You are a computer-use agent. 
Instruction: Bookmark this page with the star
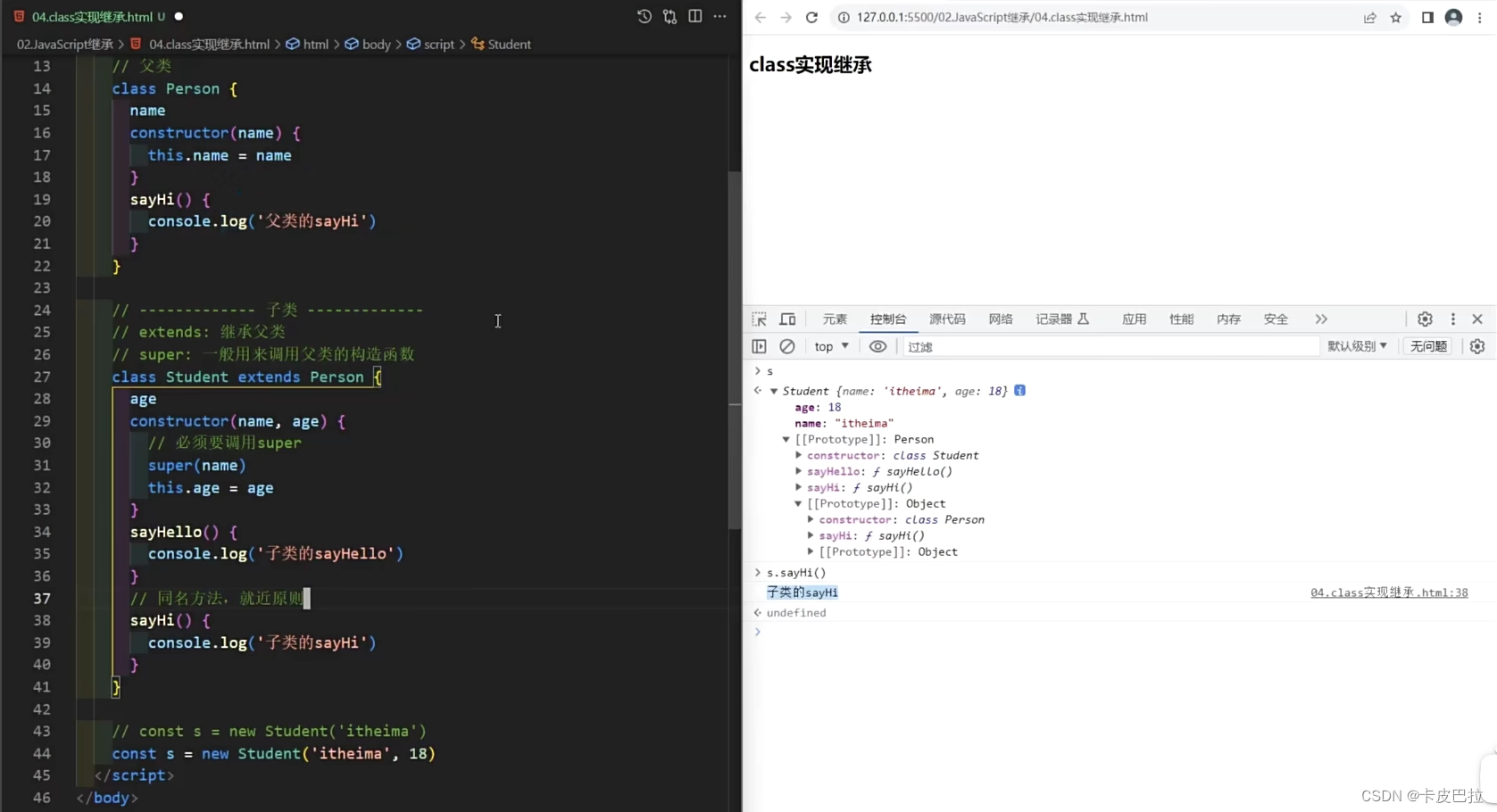1396,17
